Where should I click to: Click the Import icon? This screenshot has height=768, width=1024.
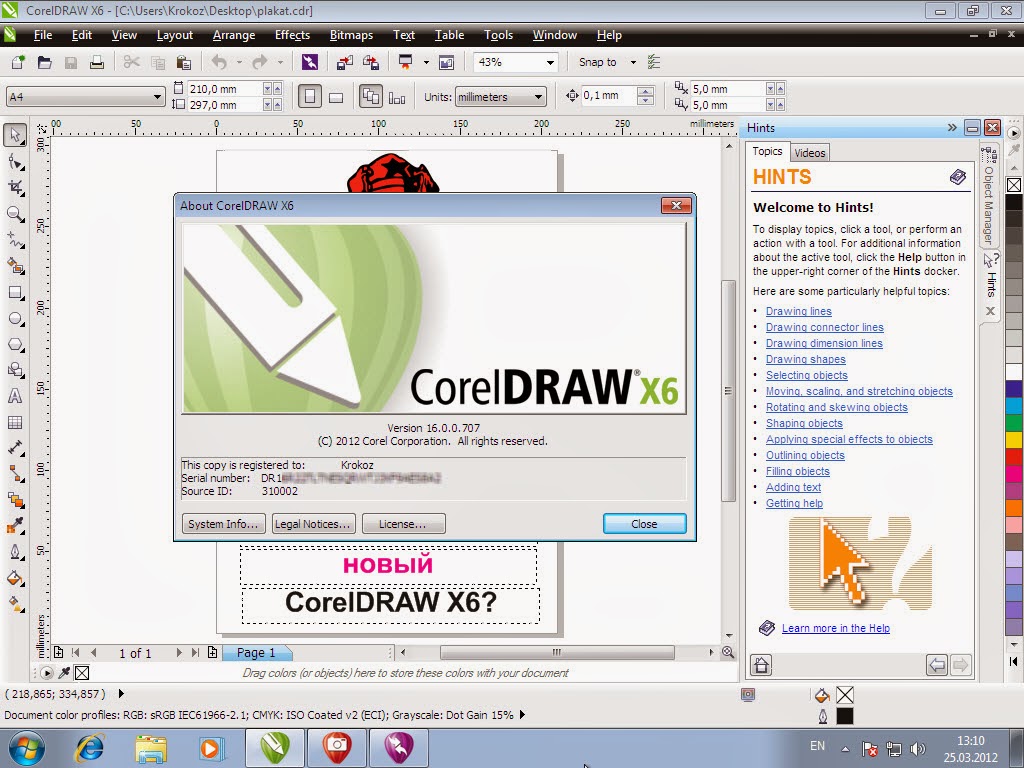pyautogui.click(x=345, y=62)
